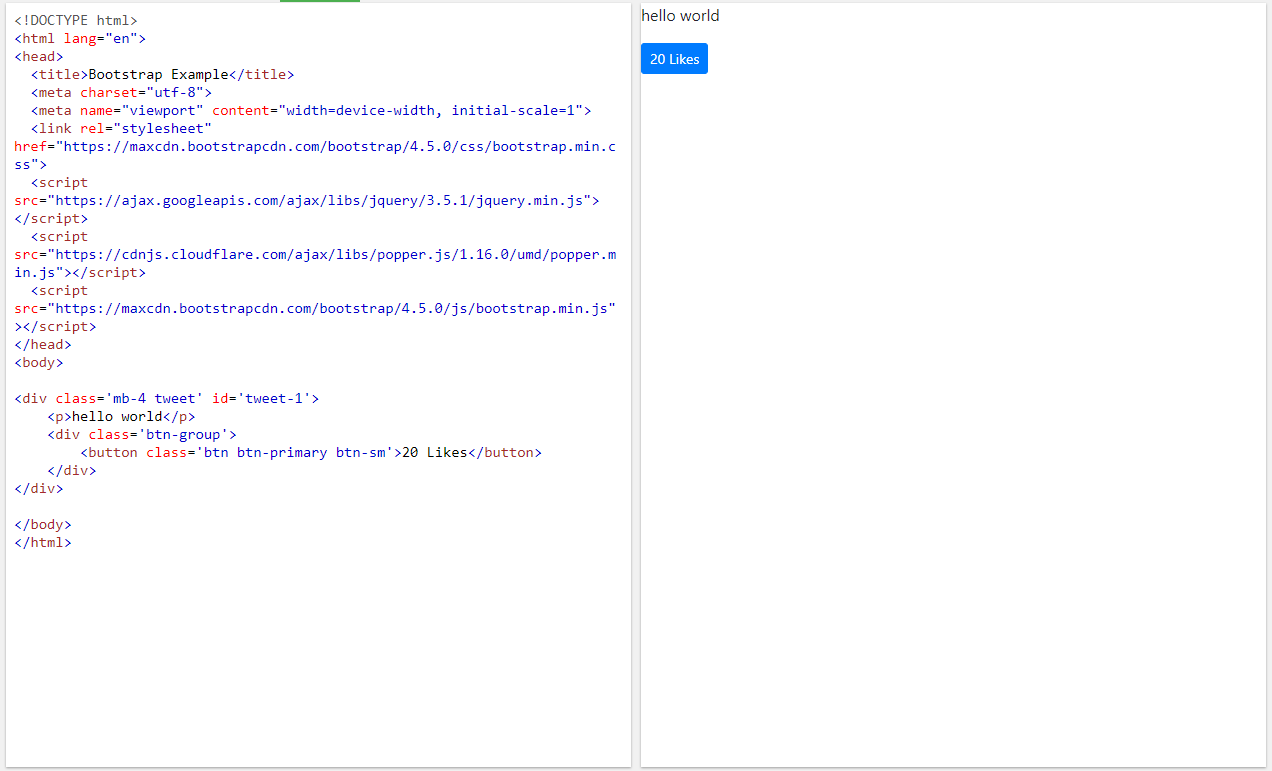Click the meta charset utf-8 line
Image resolution: width=1272 pixels, height=771 pixels.
point(122,92)
